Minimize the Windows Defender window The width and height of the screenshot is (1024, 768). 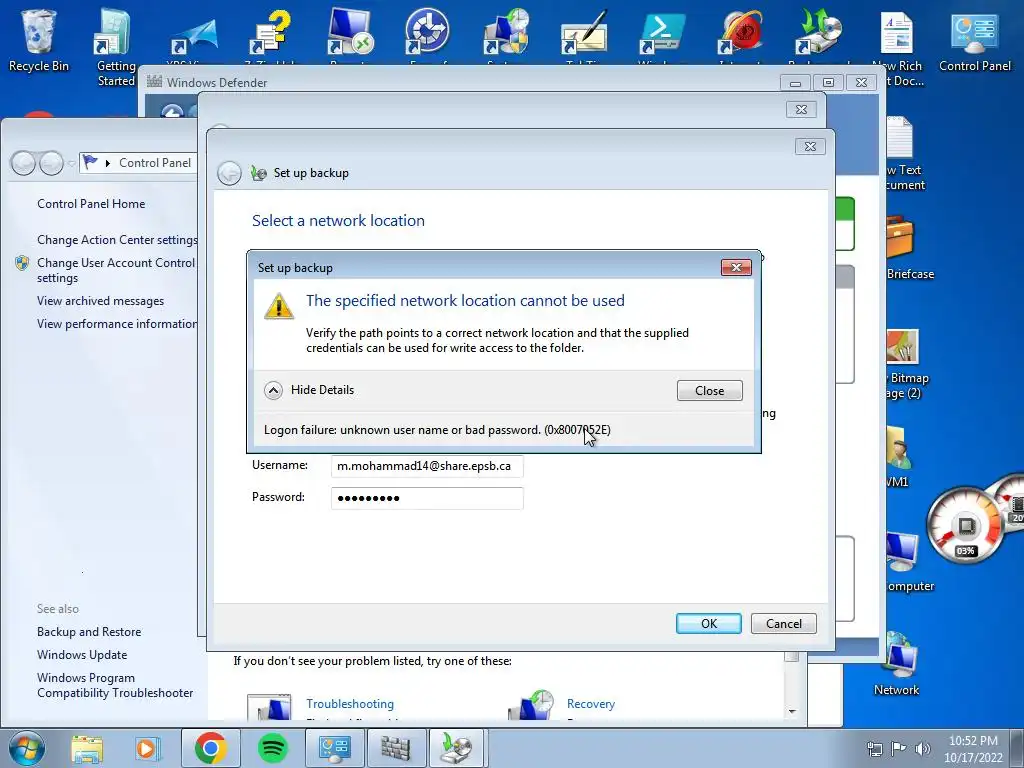(x=795, y=83)
